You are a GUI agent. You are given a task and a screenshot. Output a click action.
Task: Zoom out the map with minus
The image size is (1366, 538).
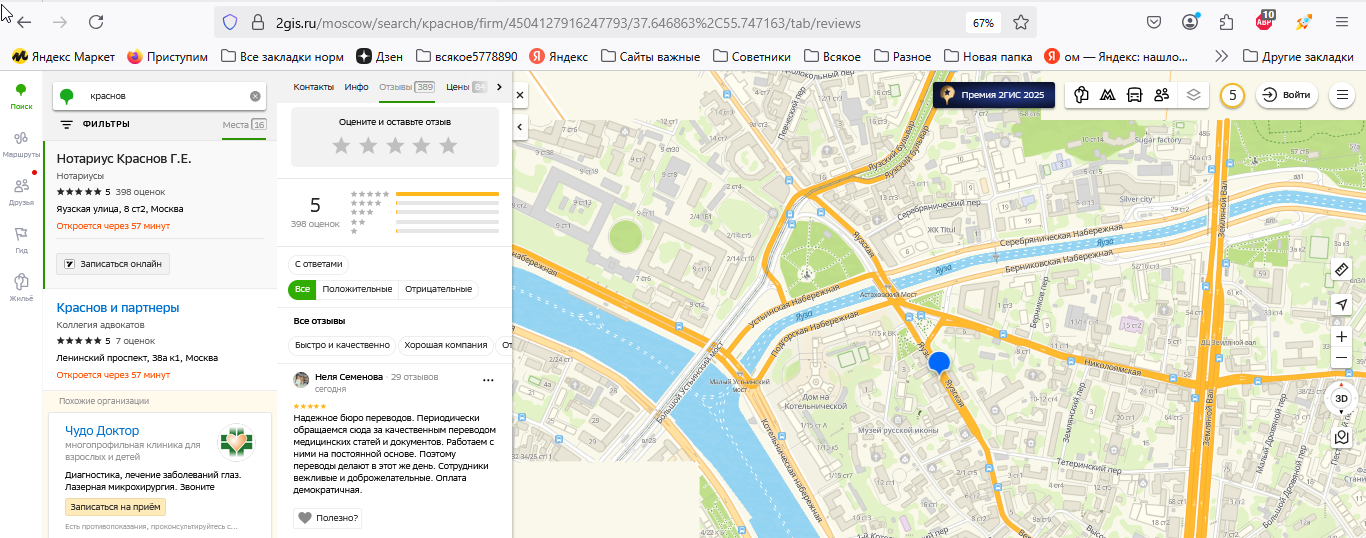click(1342, 358)
